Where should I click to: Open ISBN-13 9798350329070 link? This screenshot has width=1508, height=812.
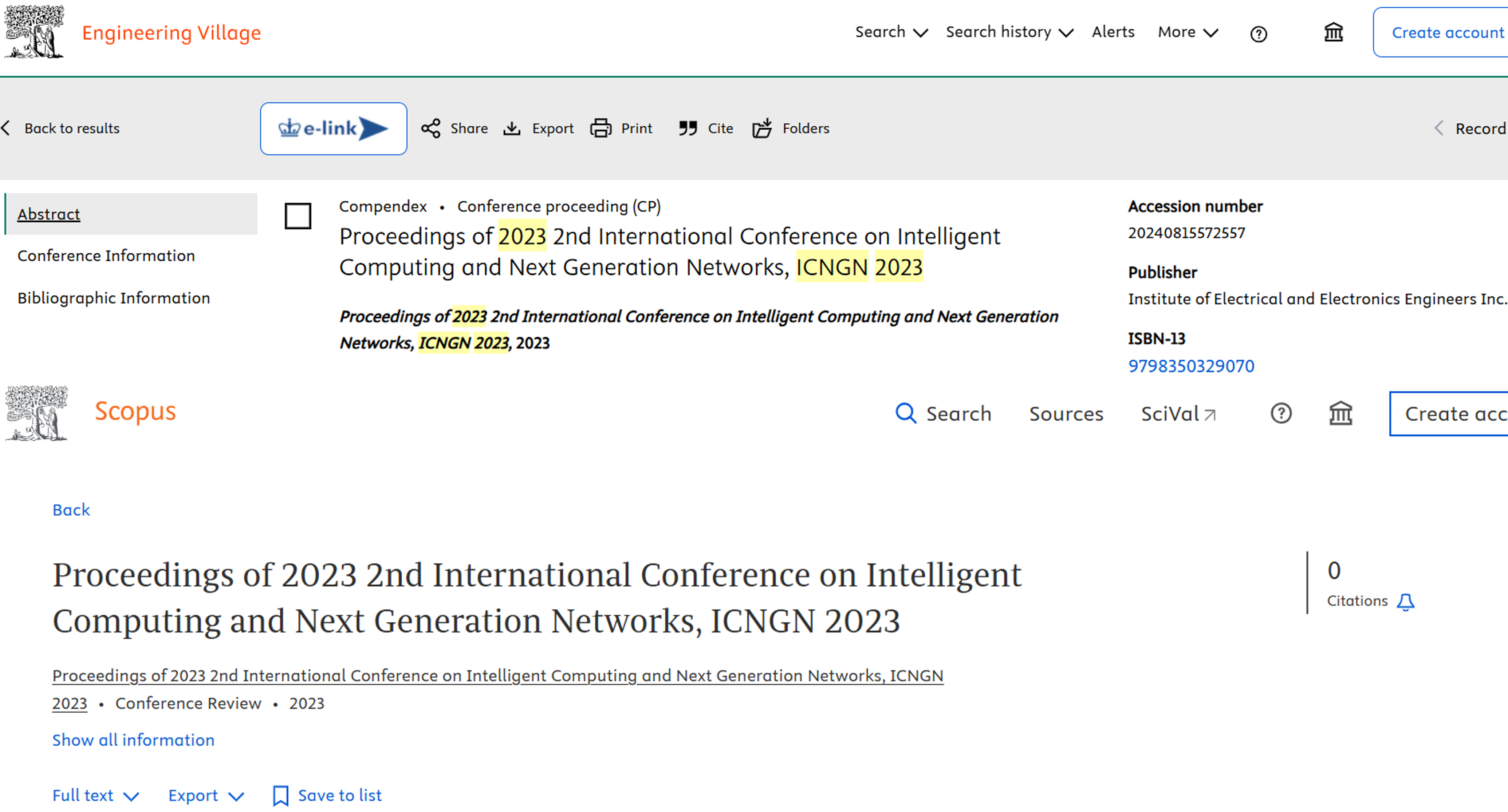point(1191,366)
